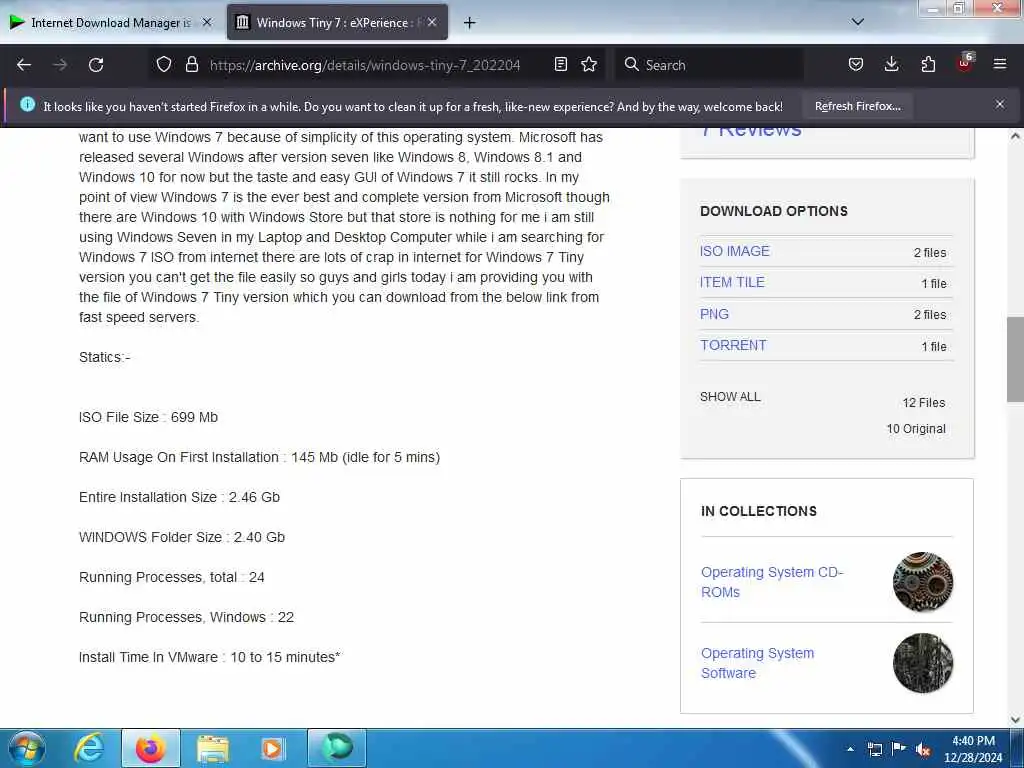Open the TORRENT download option

[733, 345]
